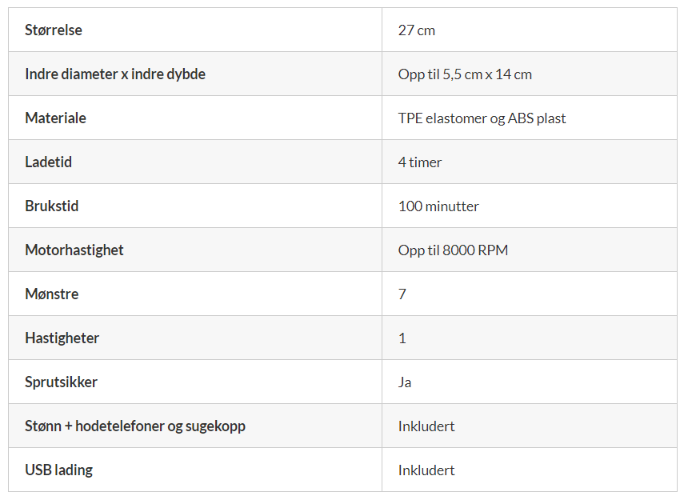Select the 100 minutter value
685x500 pixels.
pyautogui.click(x=438, y=206)
